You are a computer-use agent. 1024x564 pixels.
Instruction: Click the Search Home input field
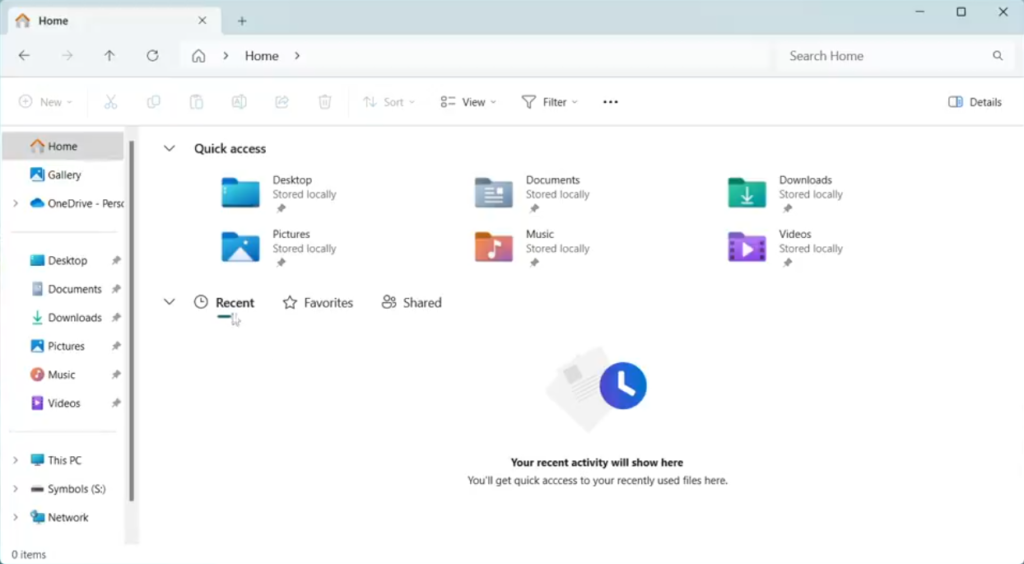[x=885, y=56]
